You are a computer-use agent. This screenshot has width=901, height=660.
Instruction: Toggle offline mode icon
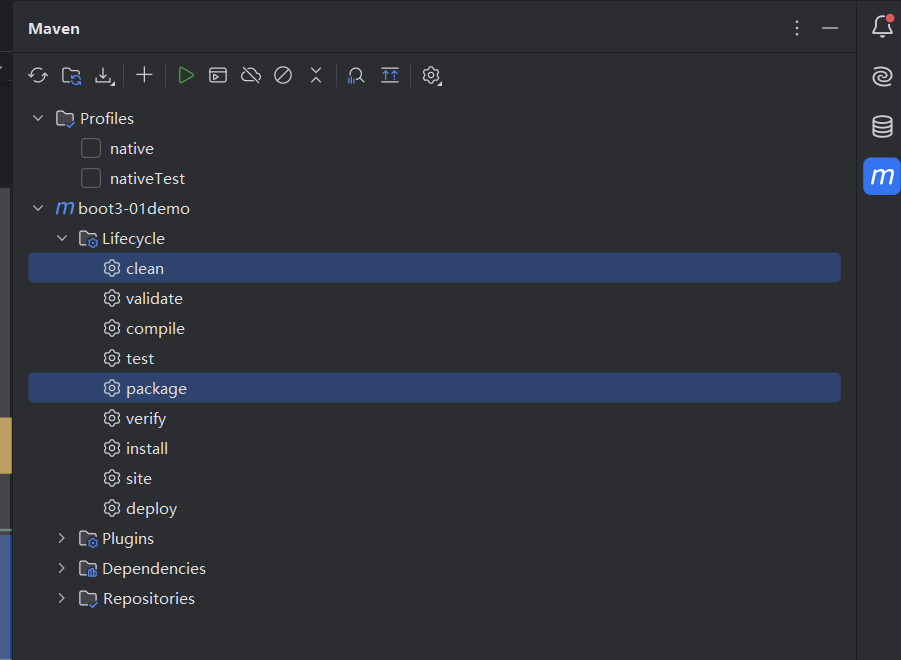pyautogui.click(x=251, y=75)
